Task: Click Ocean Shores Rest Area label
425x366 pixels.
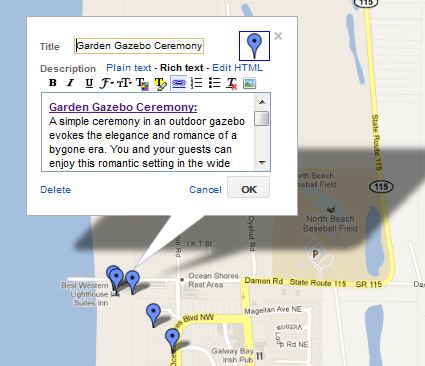Action: point(213,280)
